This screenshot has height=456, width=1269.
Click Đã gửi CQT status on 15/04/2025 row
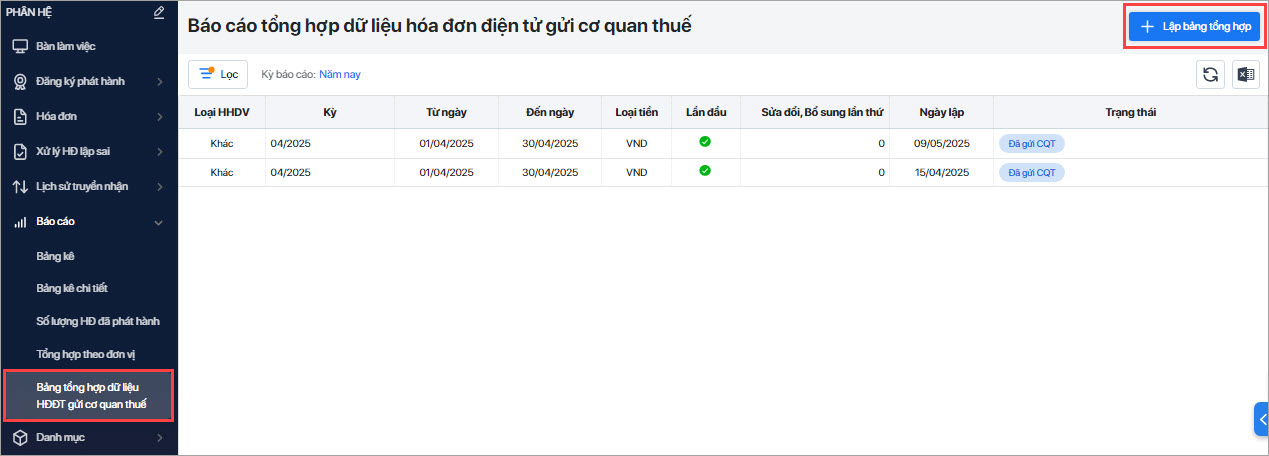tap(1032, 172)
